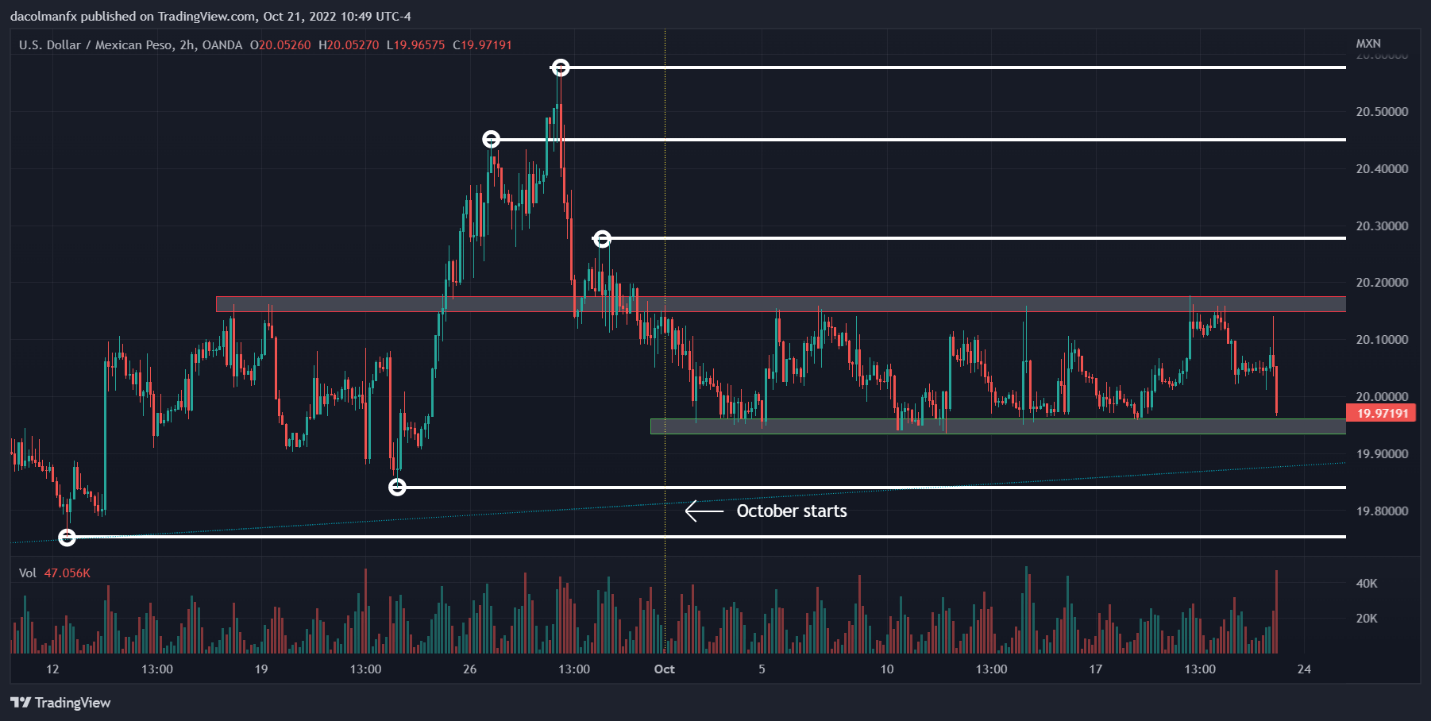Click the 20.10000 price axis label
Viewport: 1431px width, 721px height.
click(1383, 340)
